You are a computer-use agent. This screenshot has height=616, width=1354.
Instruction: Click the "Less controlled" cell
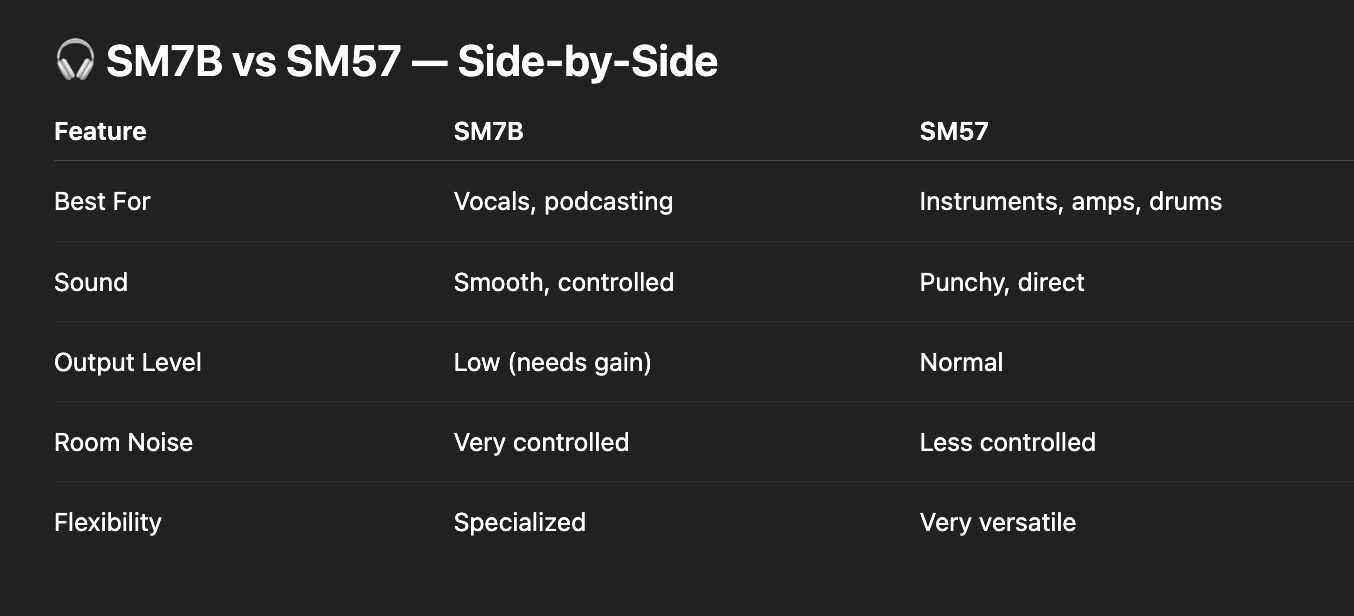coord(1007,442)
